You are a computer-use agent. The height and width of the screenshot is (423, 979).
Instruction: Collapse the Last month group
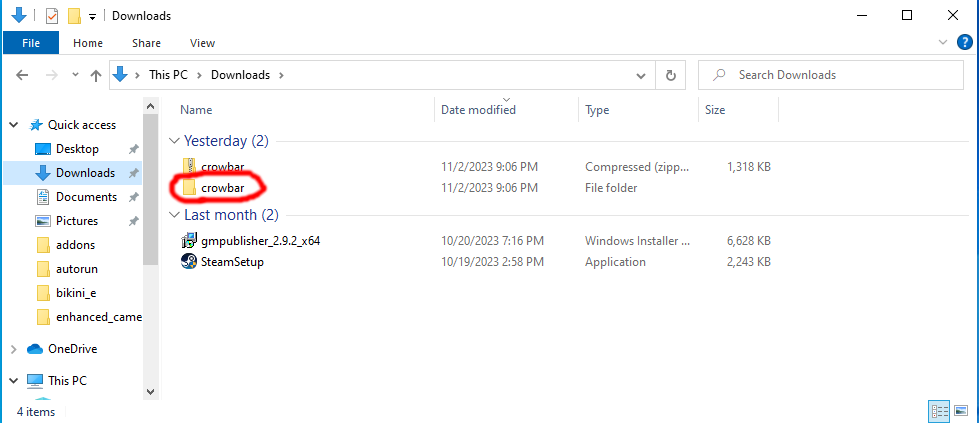click(x=175, y=215)
